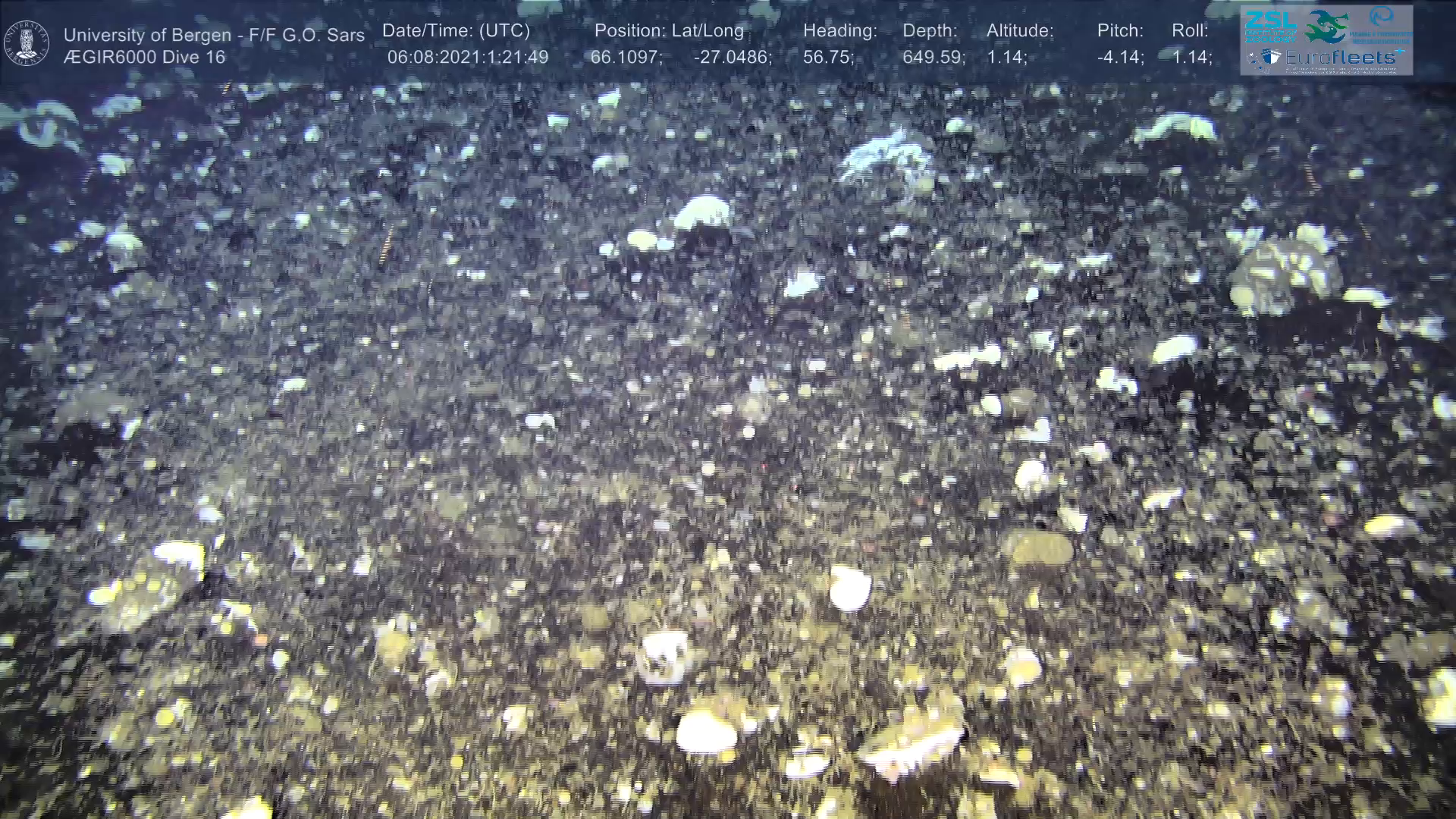Click the University of Bergen owl seal
The height and width of the screenshot is (819, 1456).
coord(27,42)
